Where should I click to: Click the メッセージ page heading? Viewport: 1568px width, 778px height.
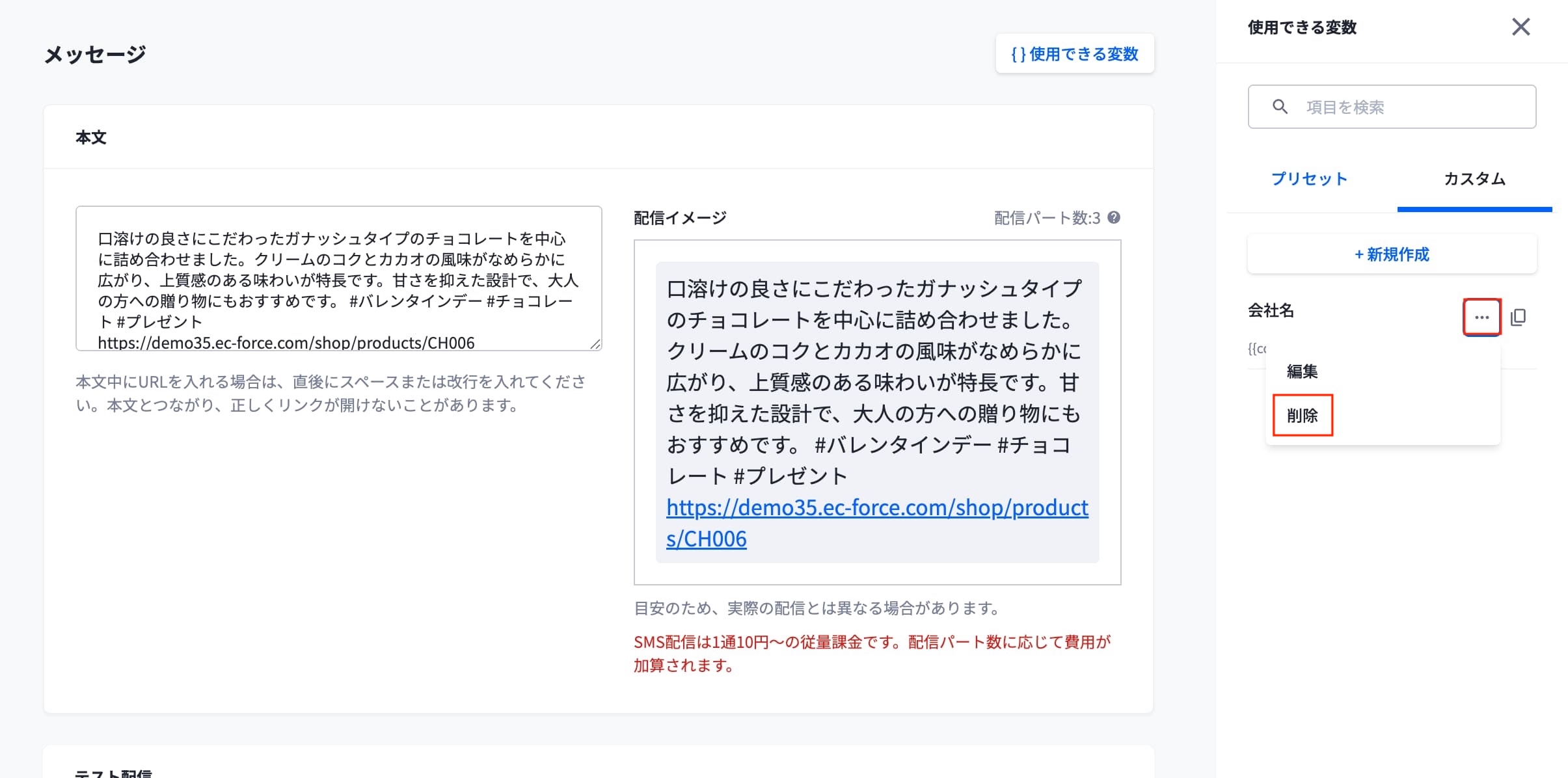pos(95,54)
